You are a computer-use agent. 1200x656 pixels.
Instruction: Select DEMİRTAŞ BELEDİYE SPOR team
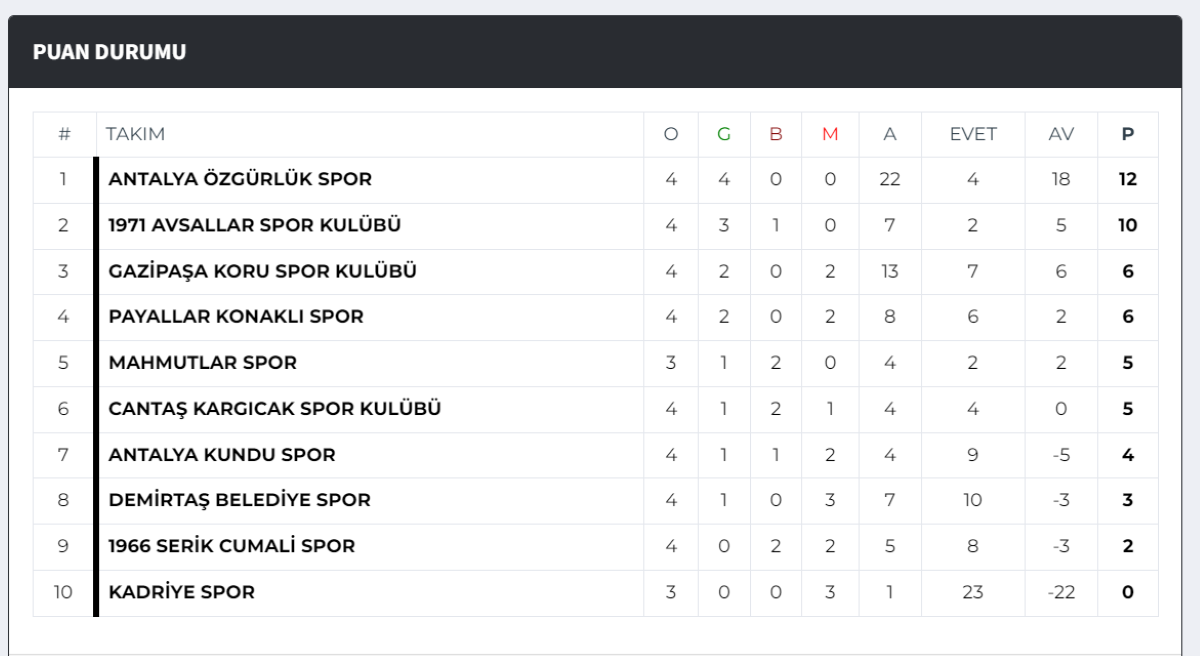pyautogui.click(x=239, y=500)
